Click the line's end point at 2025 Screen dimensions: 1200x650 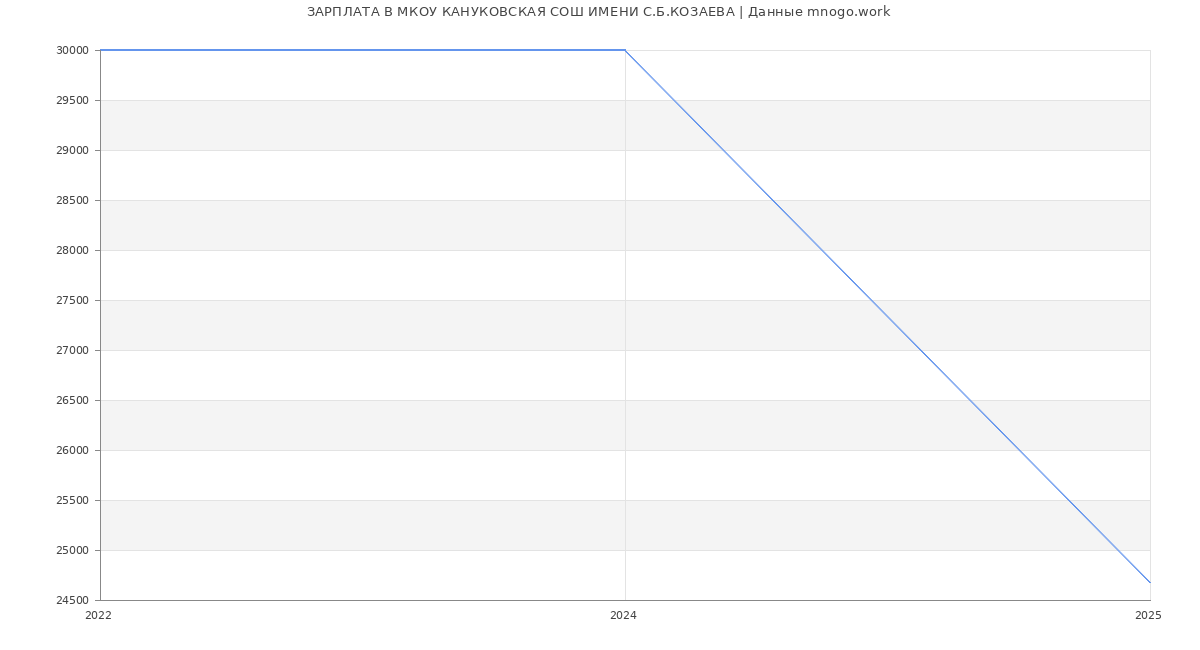[1150, 582]
